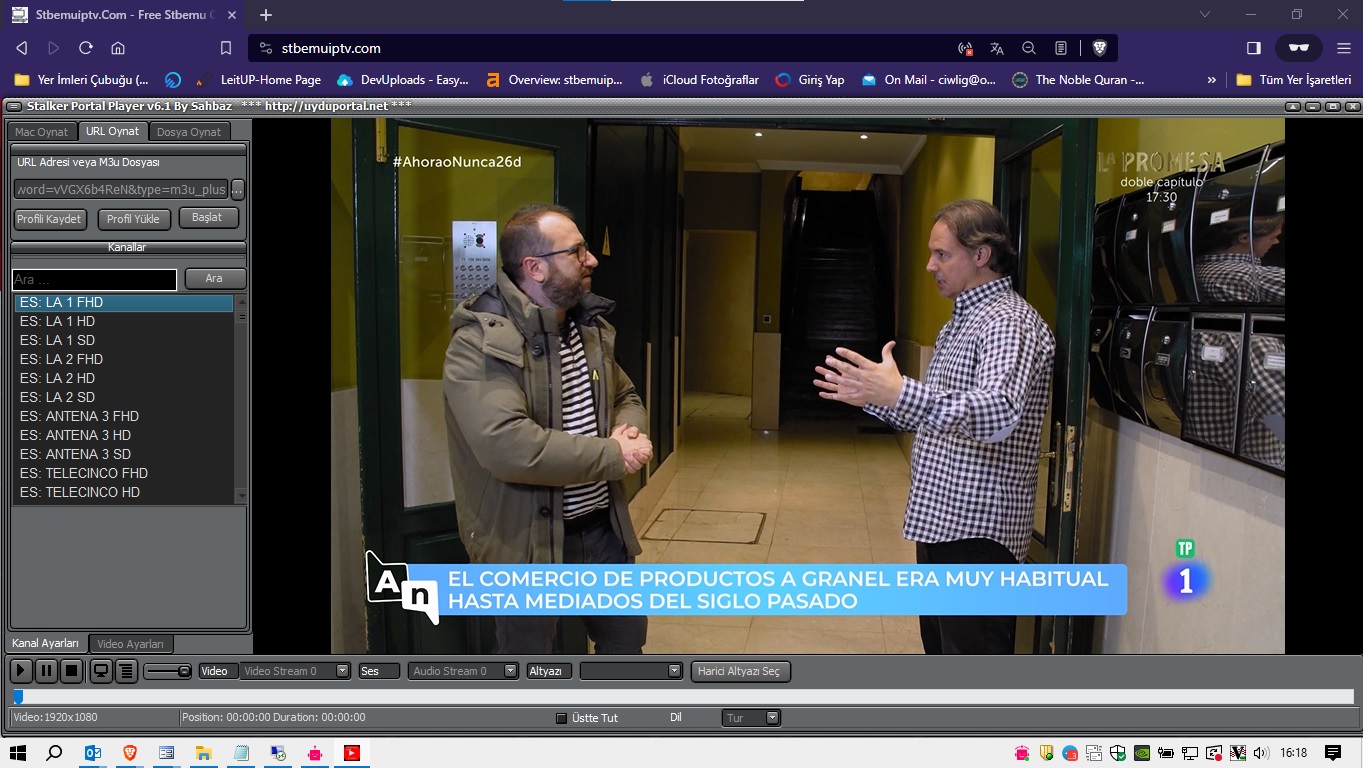Roll up the Stalker Portal Player window
Image resolution: width=1363 pixels, height=768 pixels.
click(x=1293, y=106)
